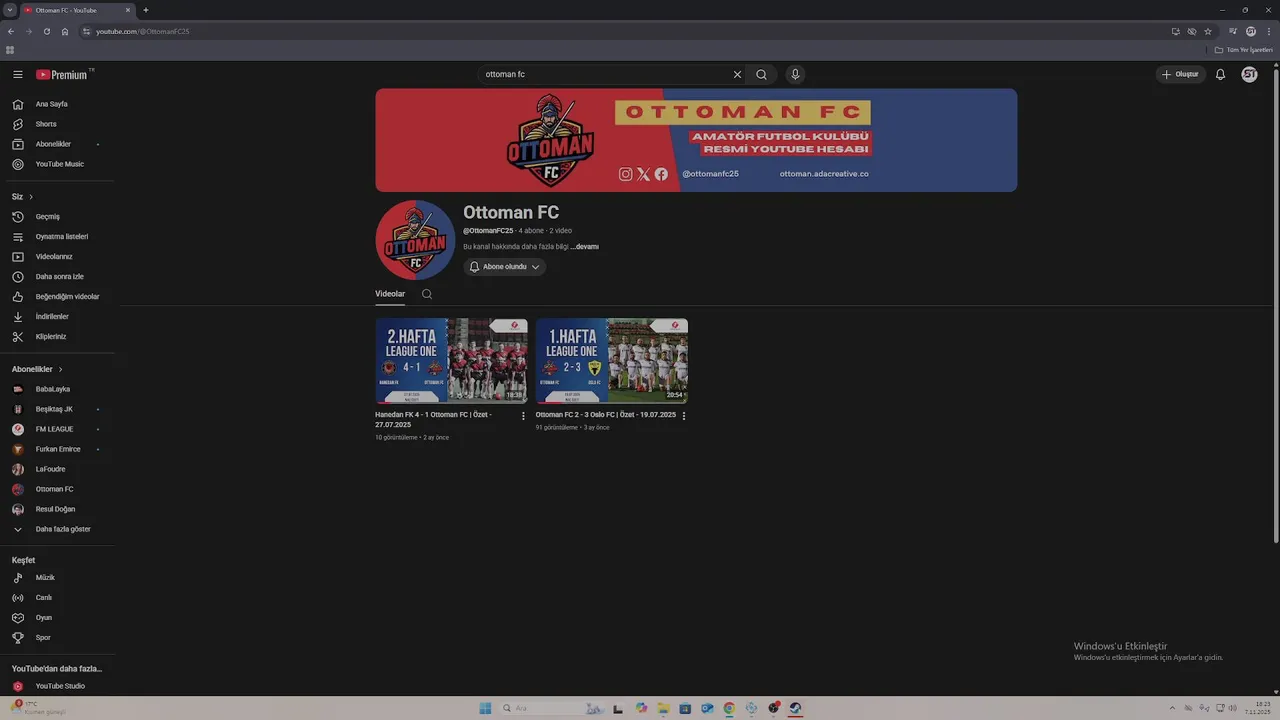Viewport: 1280px width, 720px height.
Task: Bookmark this page with star
Action: pyautogui.click(x=1208, y=31)
